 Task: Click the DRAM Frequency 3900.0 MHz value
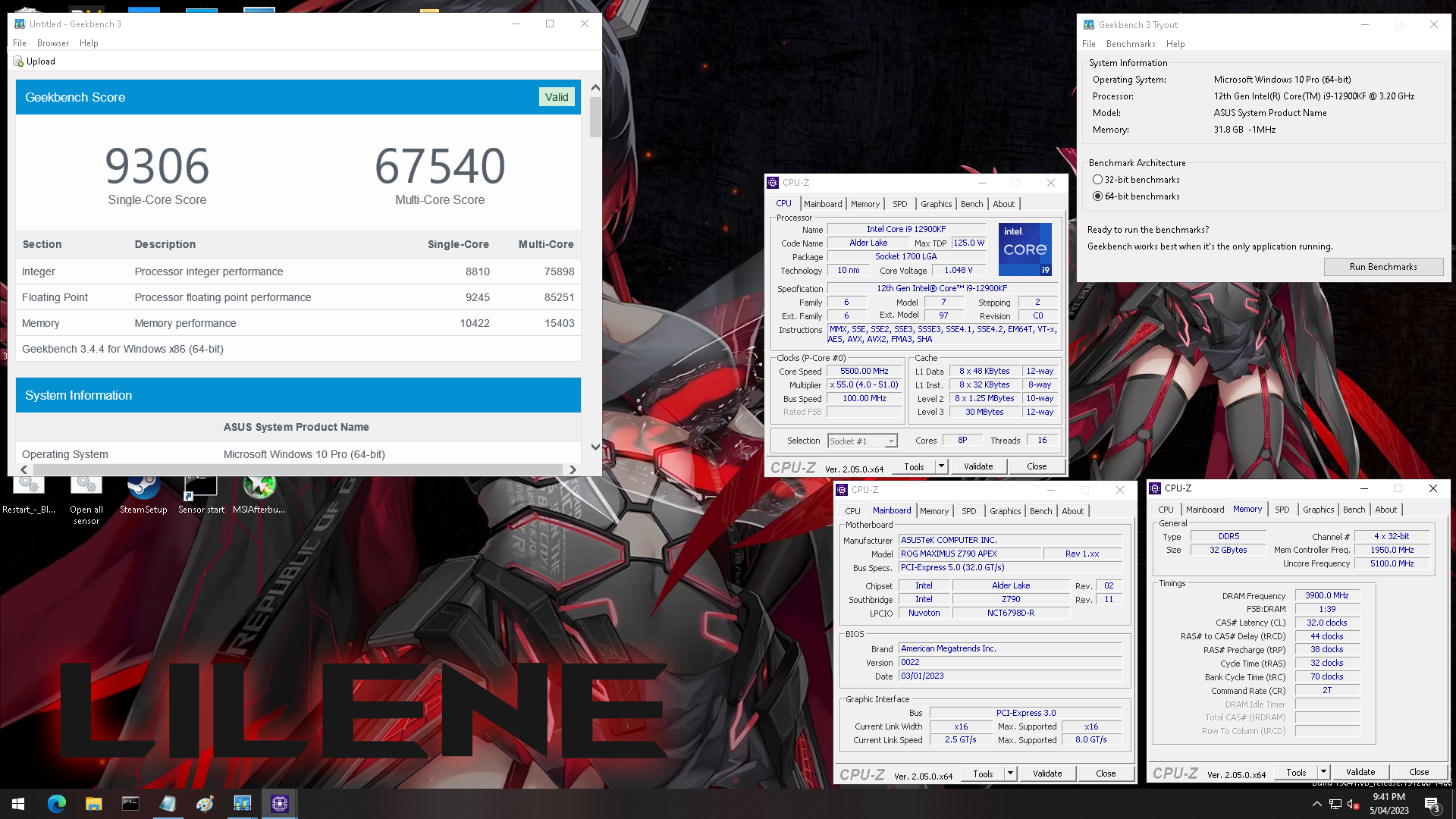tap(1326, 596)
